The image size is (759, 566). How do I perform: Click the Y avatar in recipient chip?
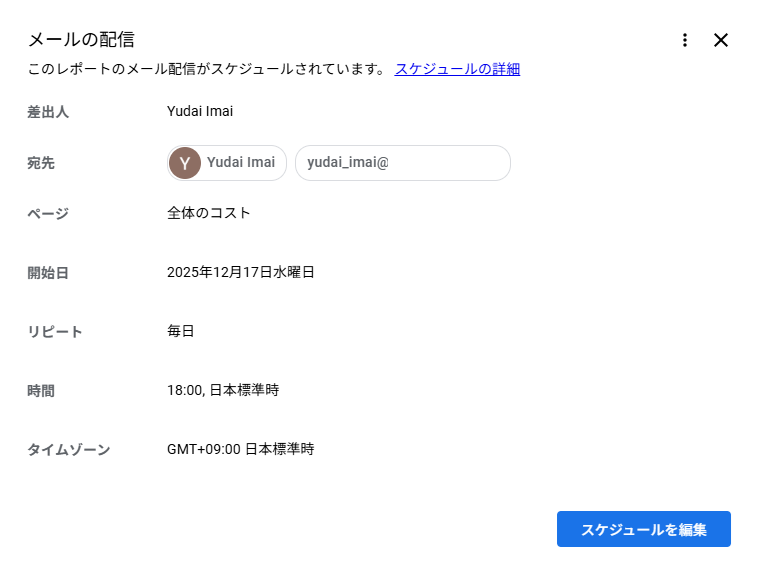tap(185, 163)
